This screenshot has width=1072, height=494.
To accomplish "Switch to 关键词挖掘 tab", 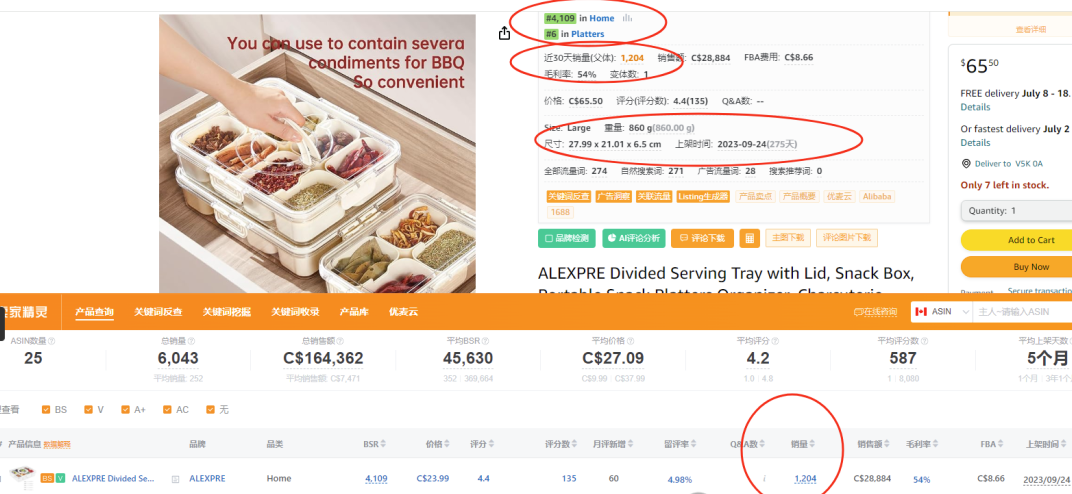I will (x=226, y=312).
